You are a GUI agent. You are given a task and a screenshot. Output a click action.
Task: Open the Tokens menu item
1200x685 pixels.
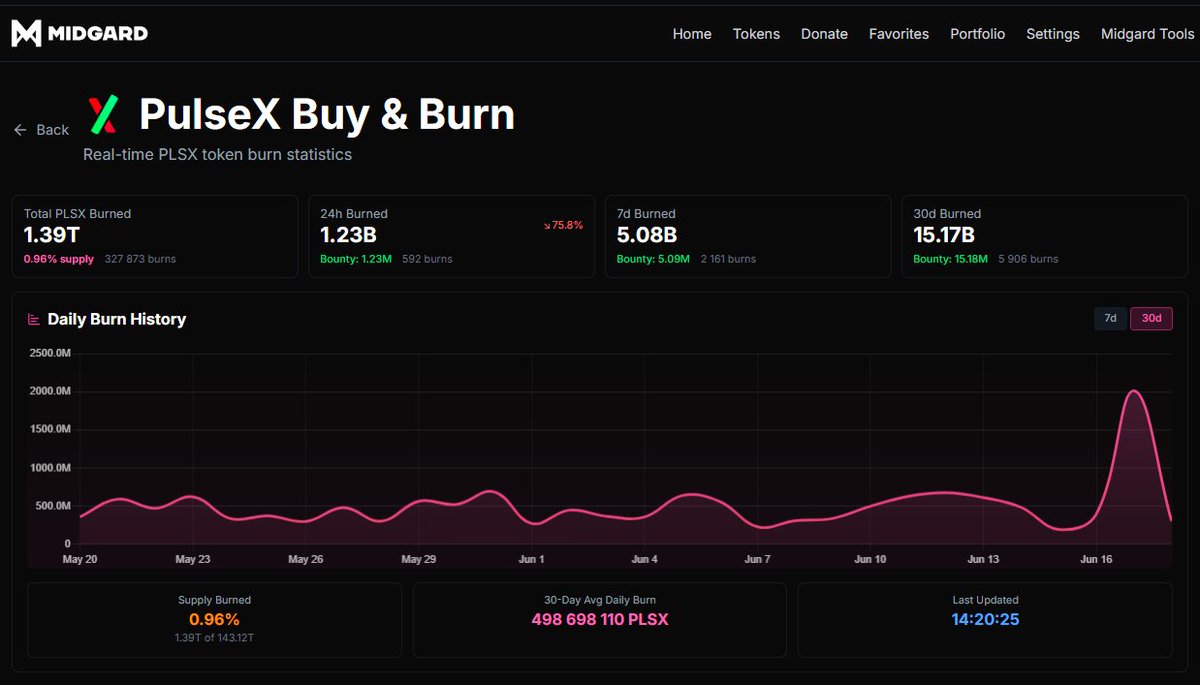(x=756, y=34)
